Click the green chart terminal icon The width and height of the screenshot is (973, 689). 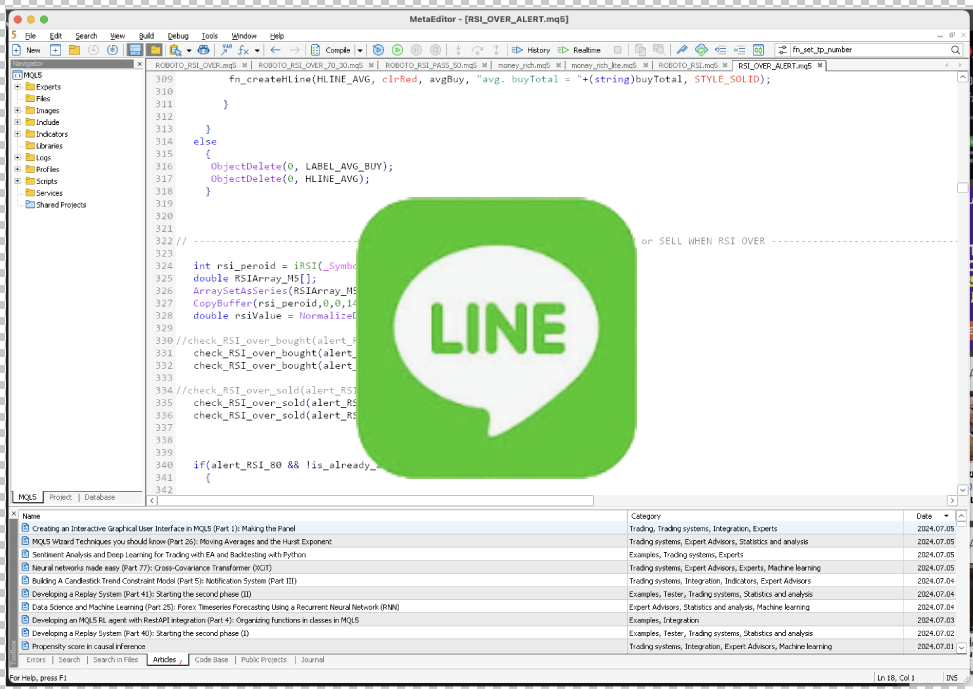coord(758,50)
